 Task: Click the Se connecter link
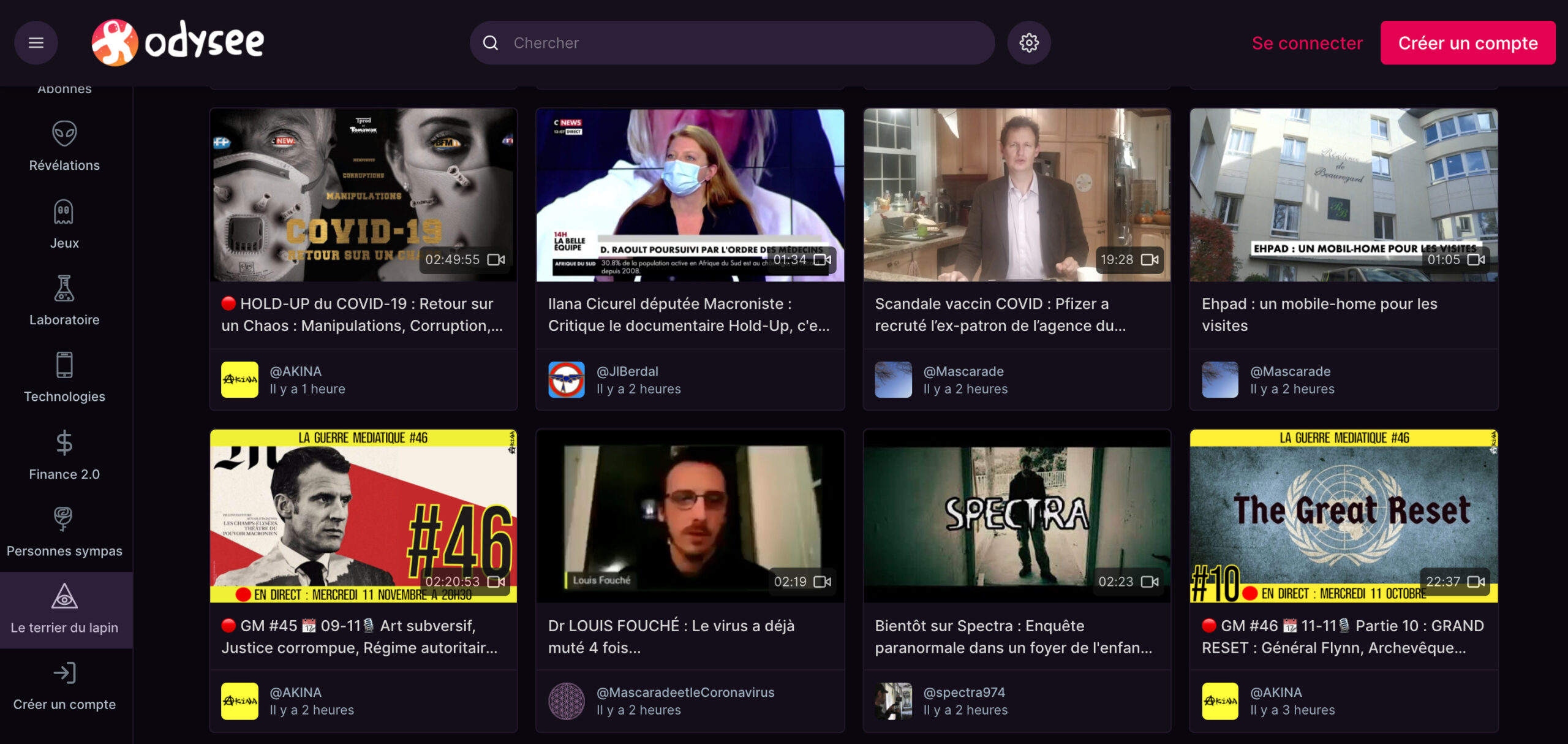(x=1307, y=43)
